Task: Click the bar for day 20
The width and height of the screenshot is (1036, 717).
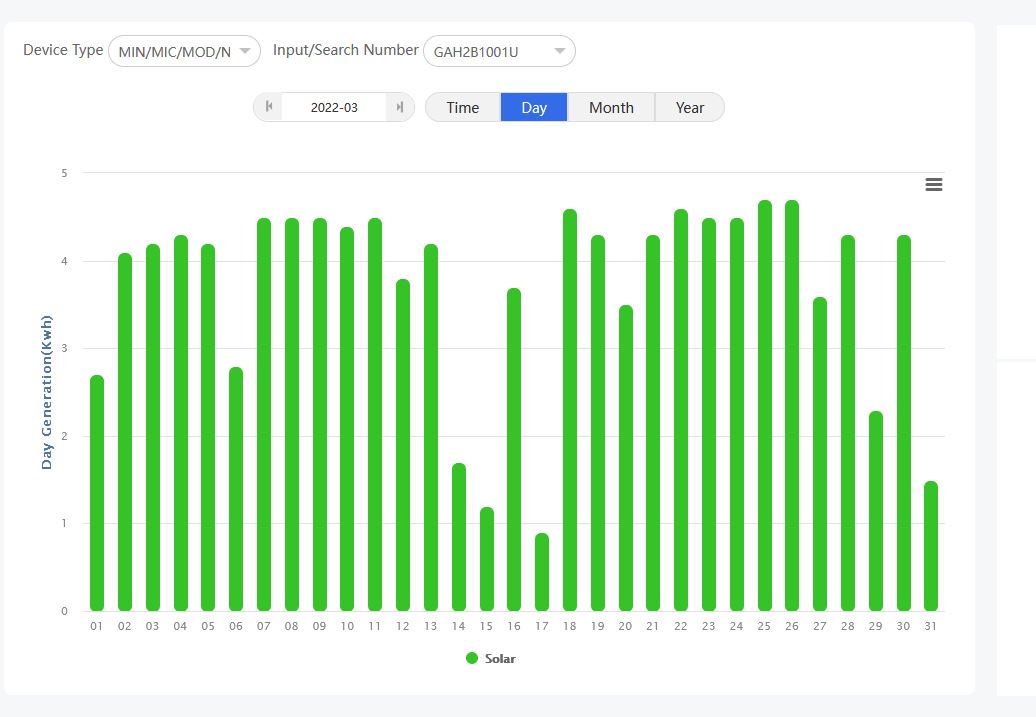Action: pyautogui.click(x=626, y=458)
